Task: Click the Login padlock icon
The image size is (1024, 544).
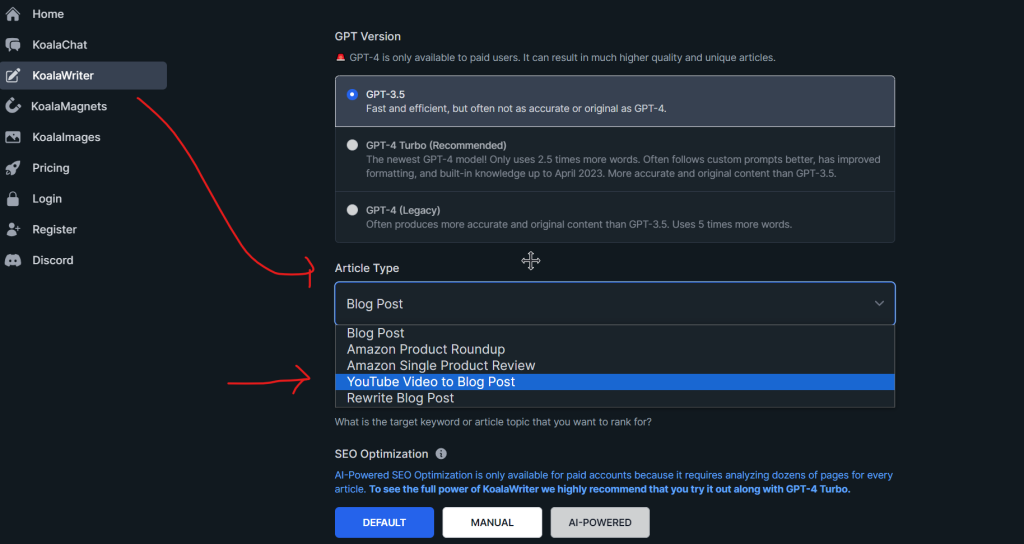Action: (x=12, y=199)
